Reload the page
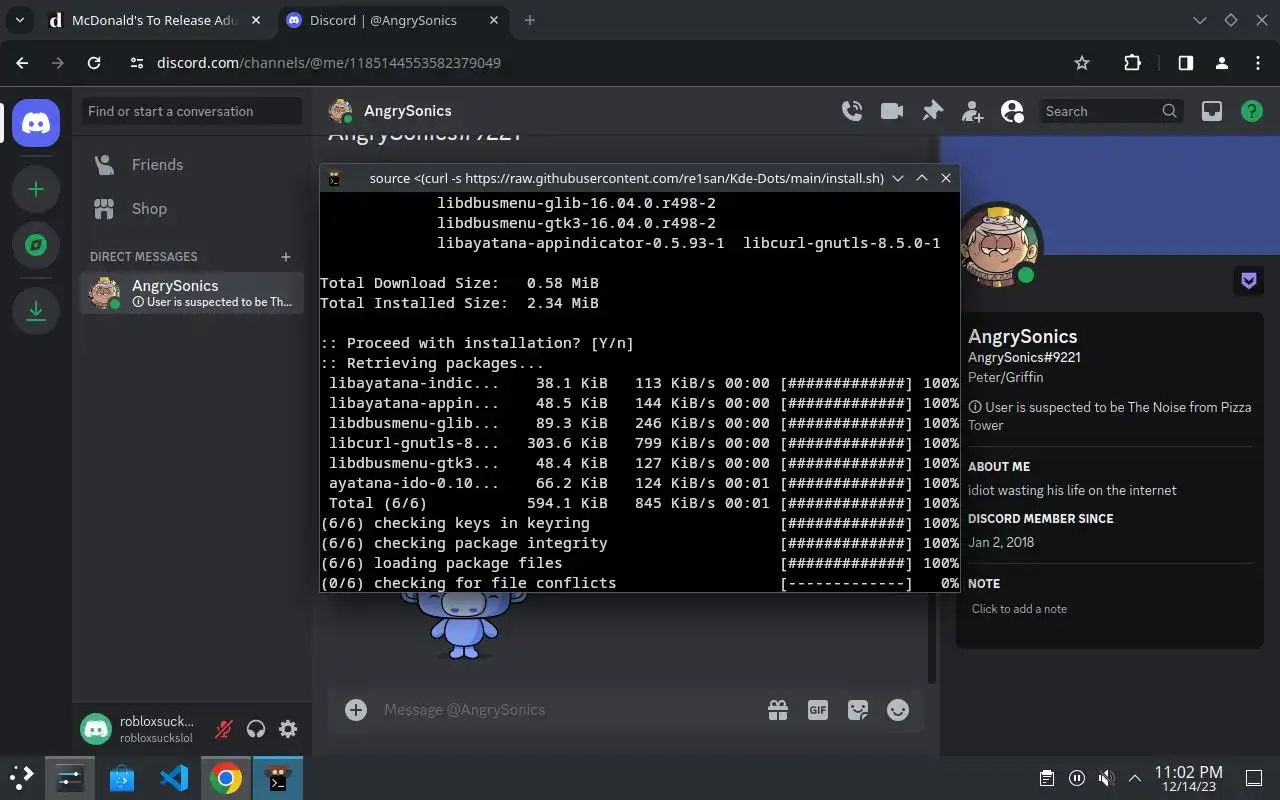 94,63
